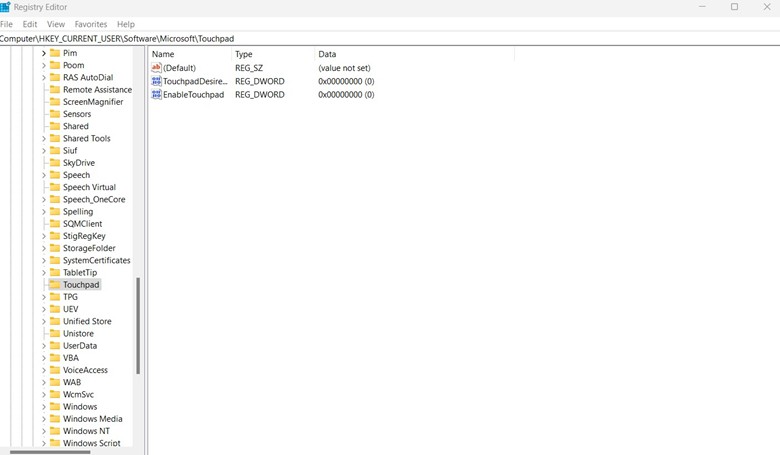Open the Favorites menu
Image resolution: width=780 pixels, height=455 pixels.
[x=91, y=24]
